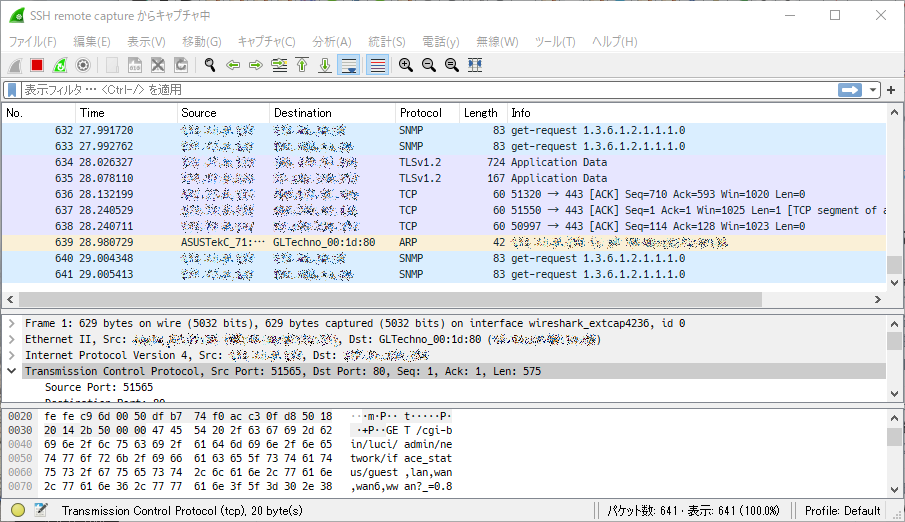Reload the capture file
The width and height of the screenshot is (905, 522).
[x=181, y=65]
